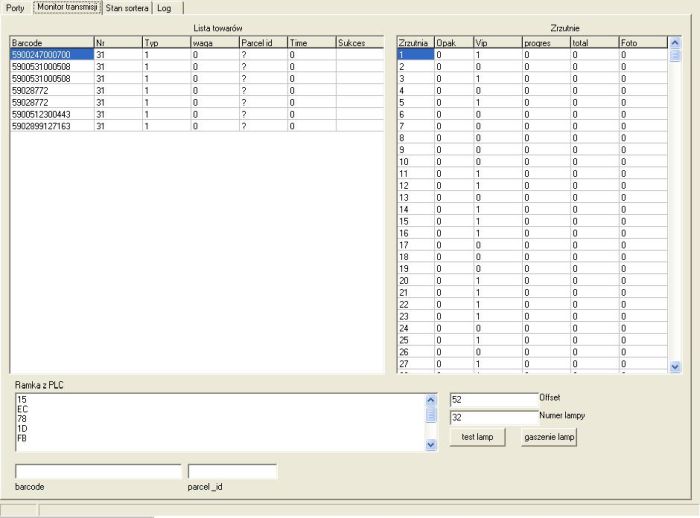Viewport: 700px width, 518px height.
Task: Click the parcel_id text field
Action: 232,471
